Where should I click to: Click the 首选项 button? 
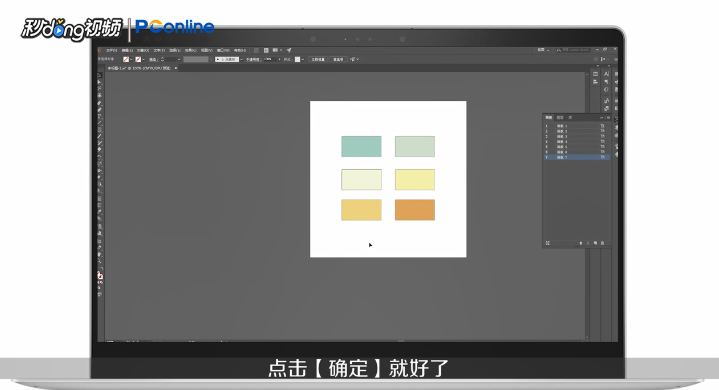pos(338,59)
